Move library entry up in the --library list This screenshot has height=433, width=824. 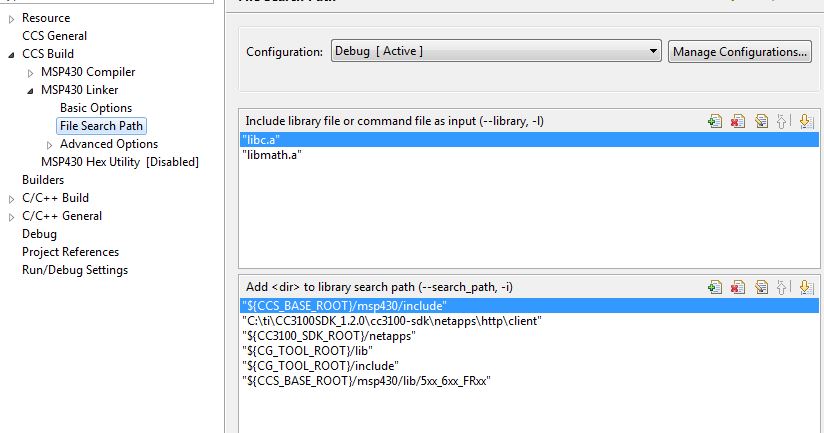782,121
